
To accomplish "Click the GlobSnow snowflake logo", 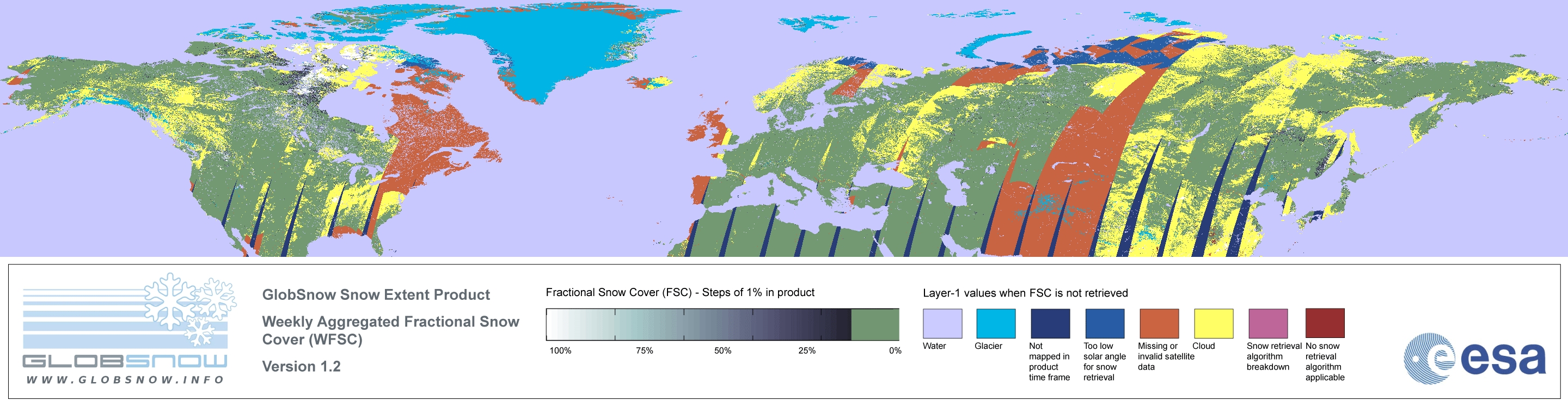I will (x=191, y=309).
